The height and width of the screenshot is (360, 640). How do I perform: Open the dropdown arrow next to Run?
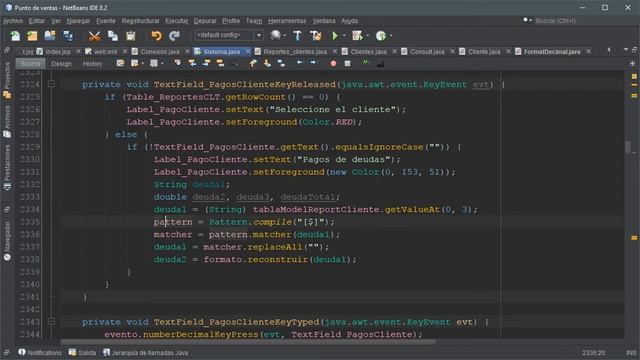coord(344,36)
